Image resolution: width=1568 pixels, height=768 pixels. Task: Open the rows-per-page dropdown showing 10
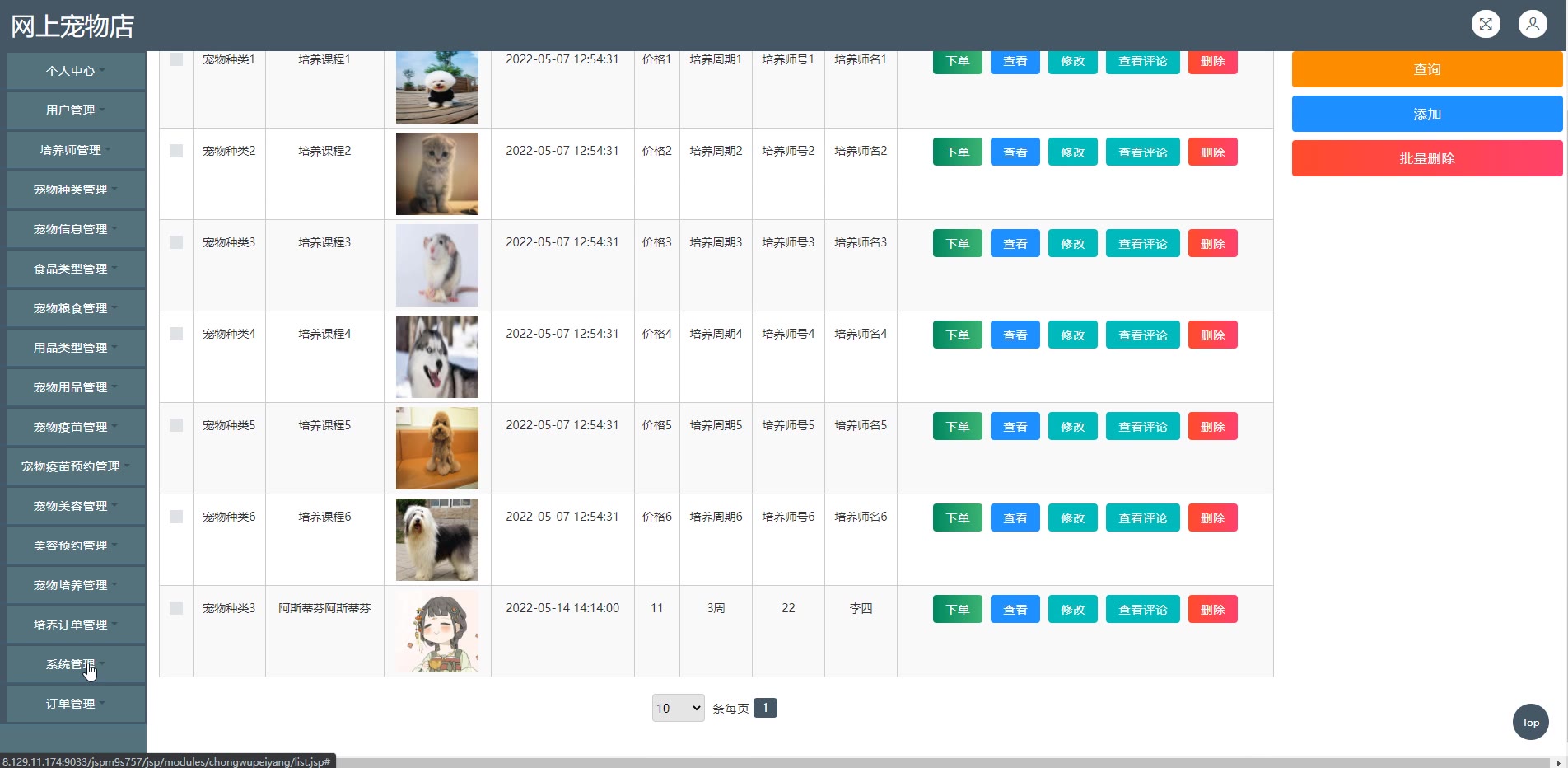click(678, 708)
